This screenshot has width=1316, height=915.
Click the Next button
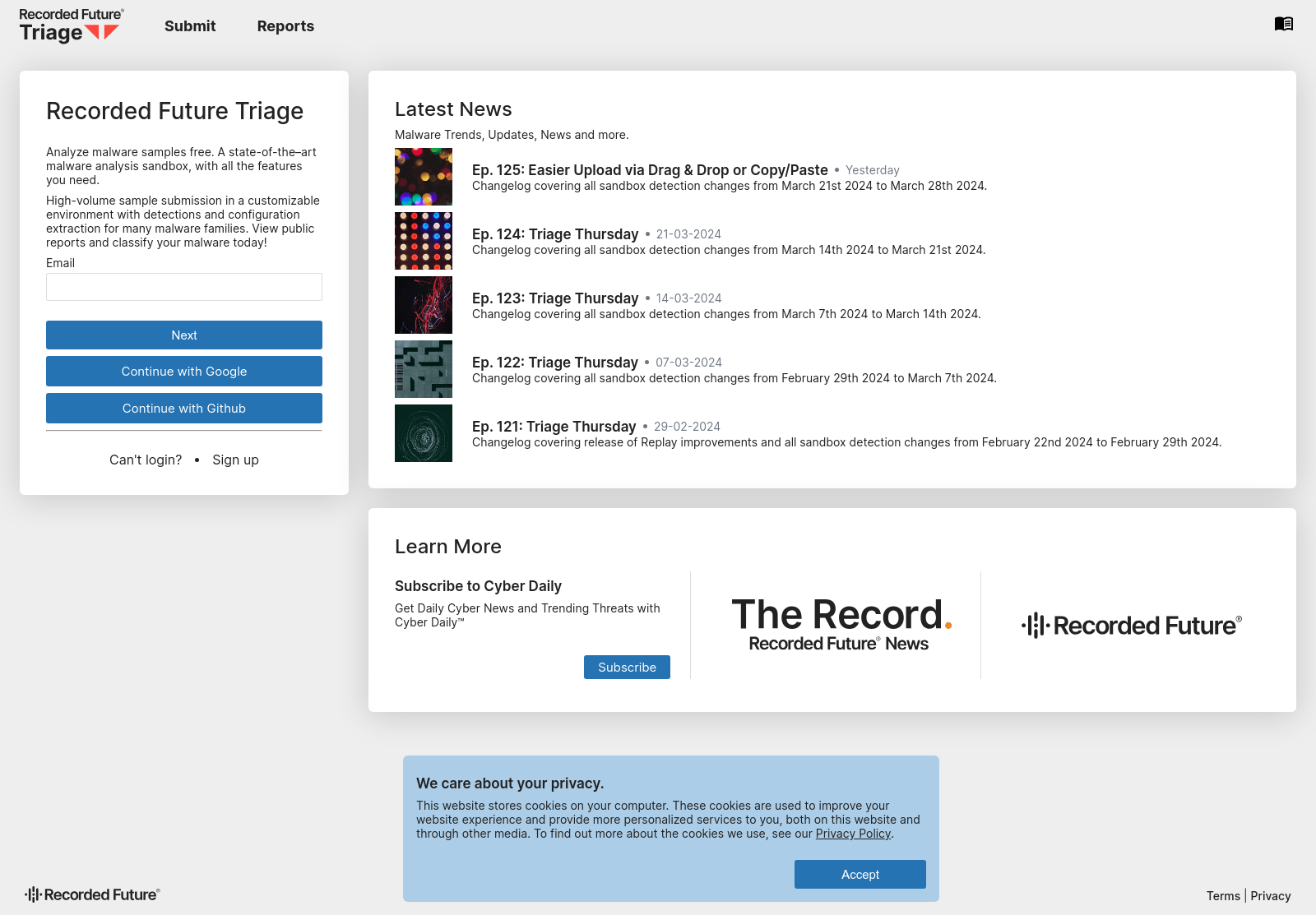pos(184,335)
